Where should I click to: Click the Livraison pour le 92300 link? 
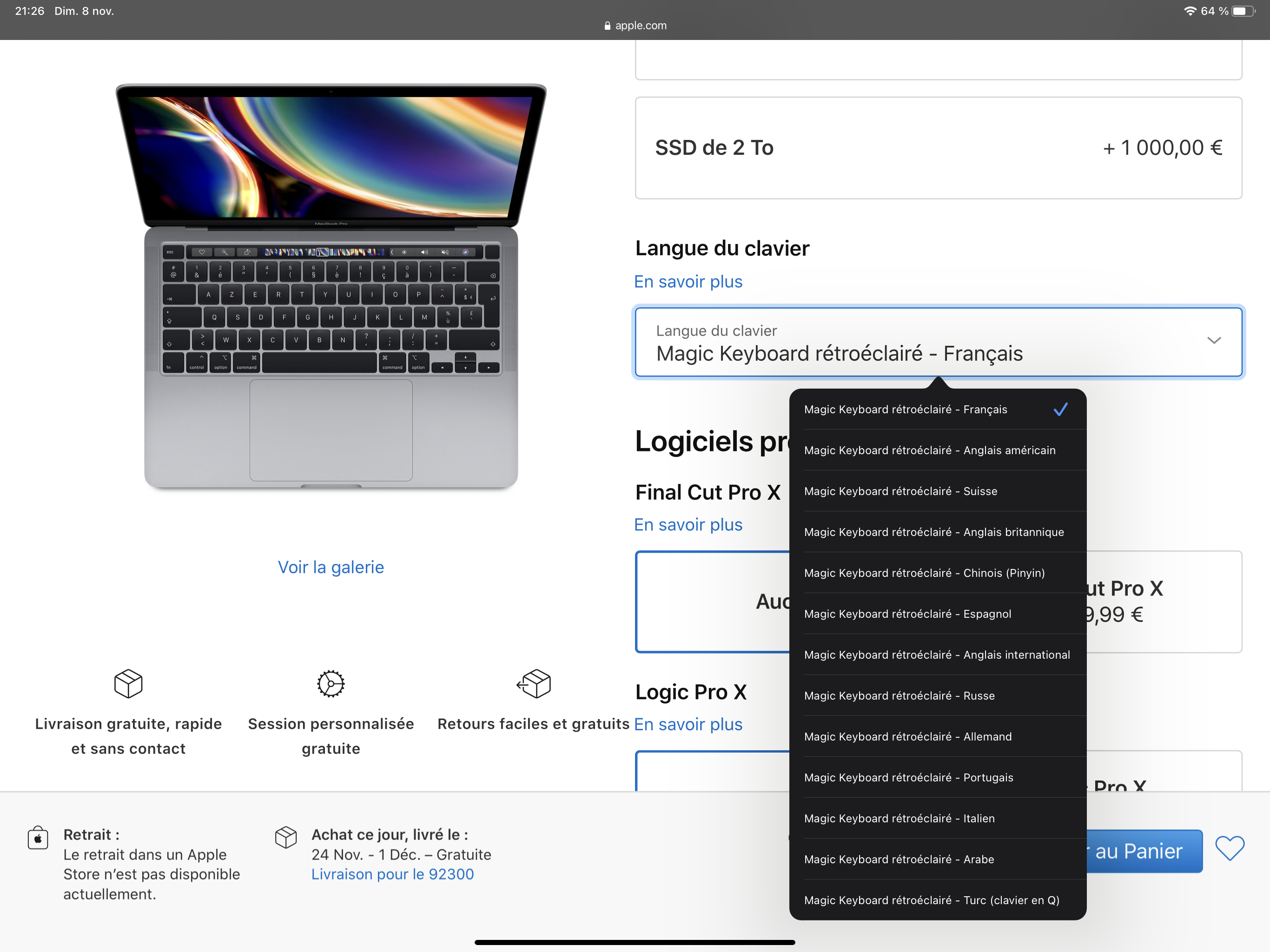392,874
